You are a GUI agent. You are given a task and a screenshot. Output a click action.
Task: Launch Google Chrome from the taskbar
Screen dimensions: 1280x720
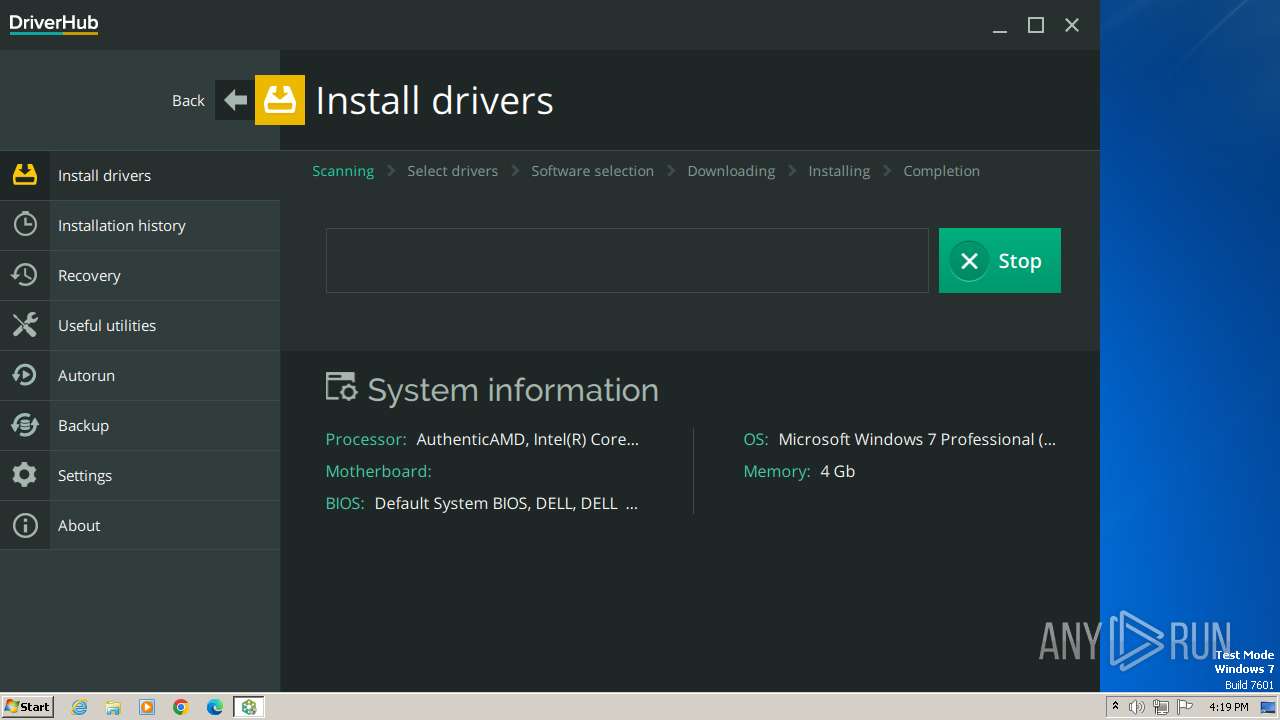point(181,707)
